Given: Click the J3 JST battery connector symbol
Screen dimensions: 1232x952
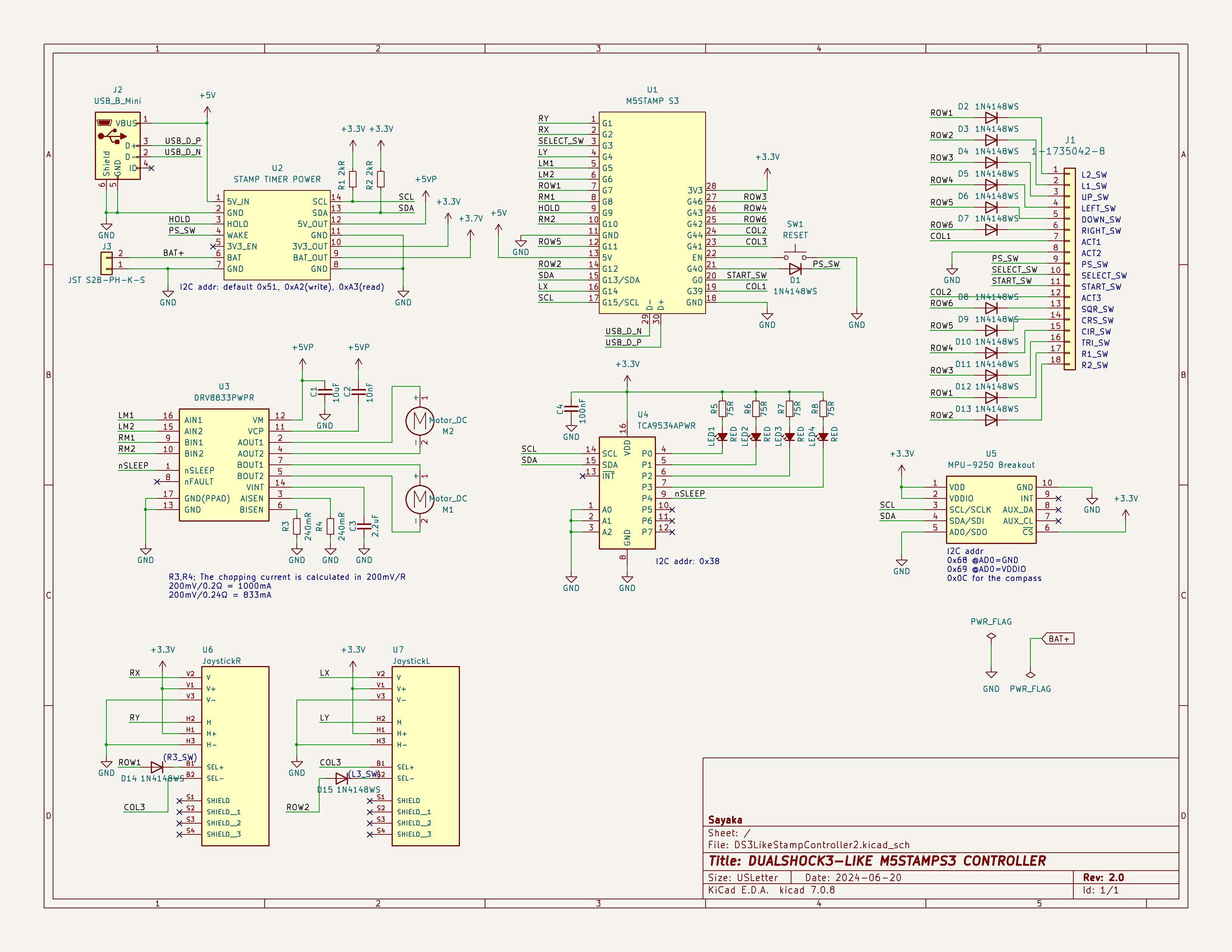Looking at the screenshot, I should coord(106,263).
